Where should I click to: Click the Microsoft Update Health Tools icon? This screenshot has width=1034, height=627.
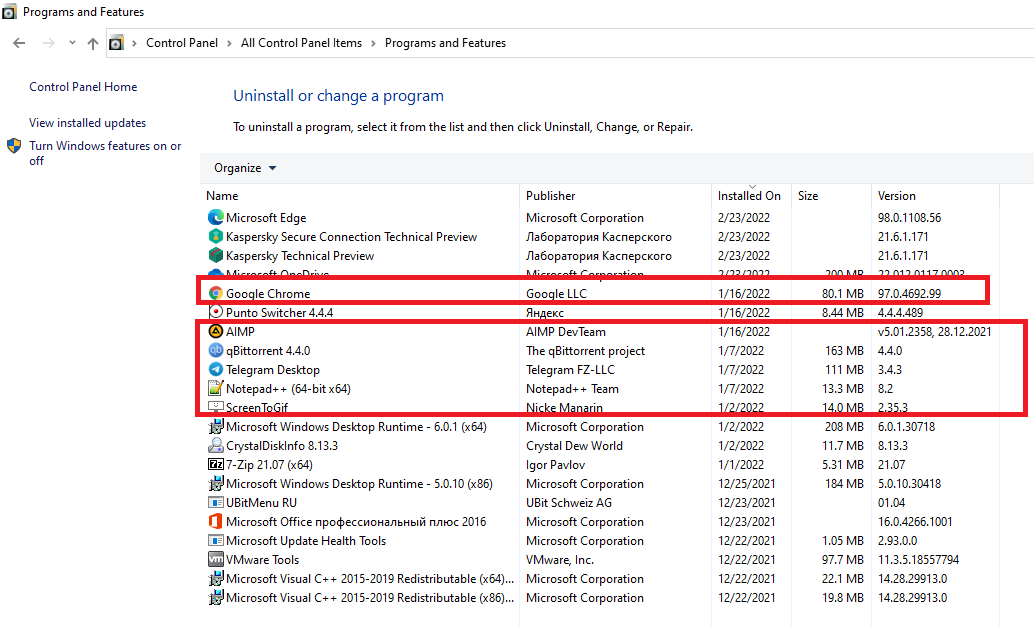(x=216, y=541)
